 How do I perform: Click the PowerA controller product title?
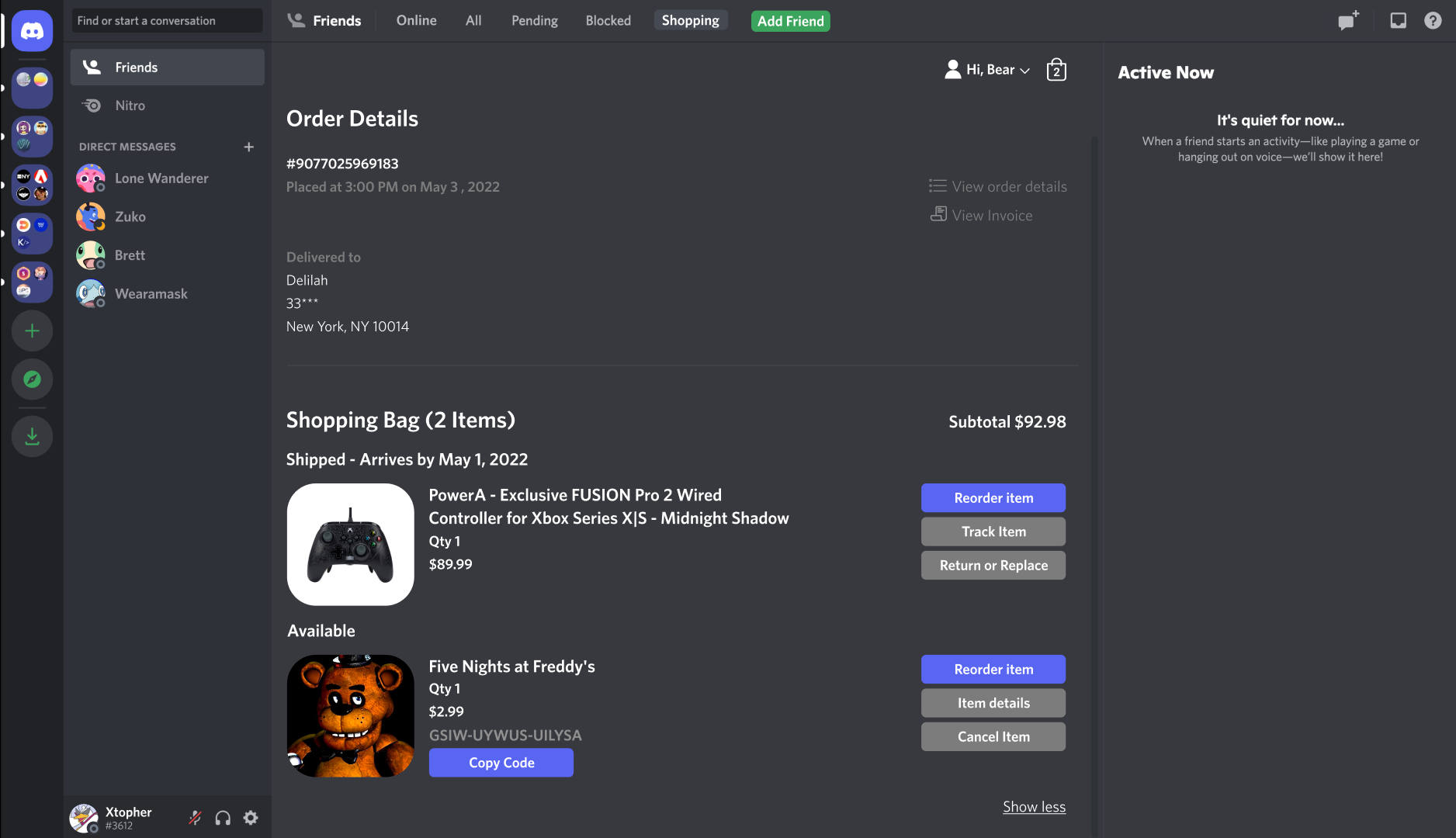pyautogui.click(x=609, y=507)
